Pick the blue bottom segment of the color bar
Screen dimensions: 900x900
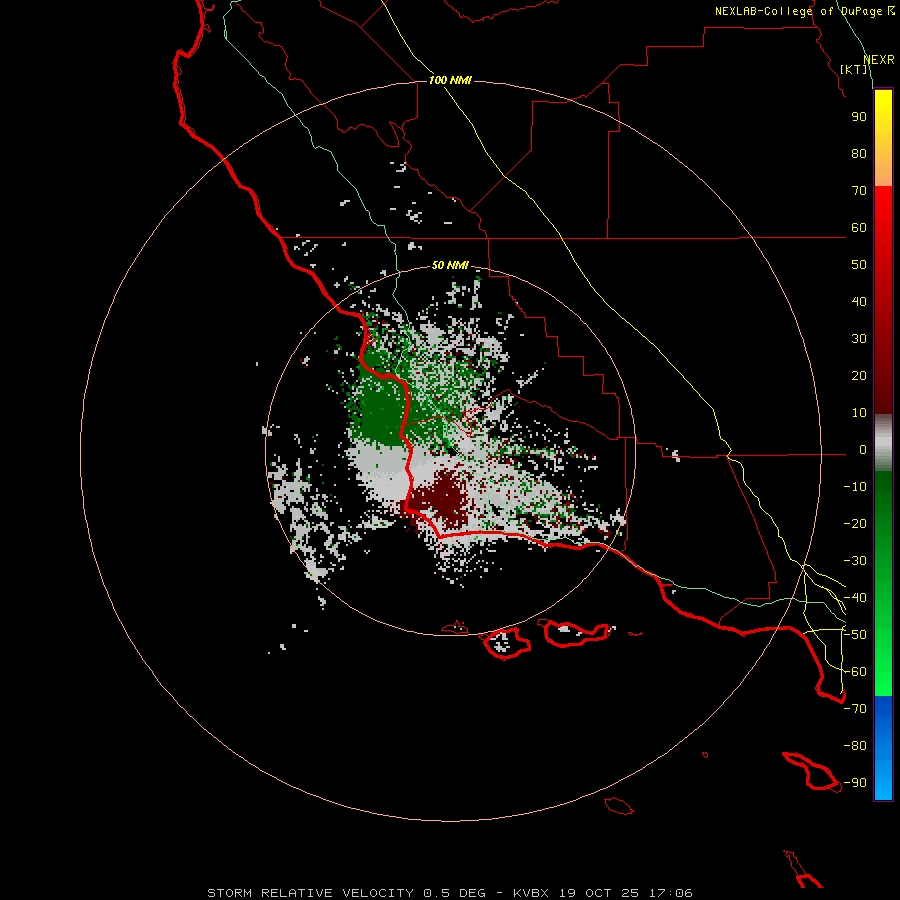tap(883, 748)
